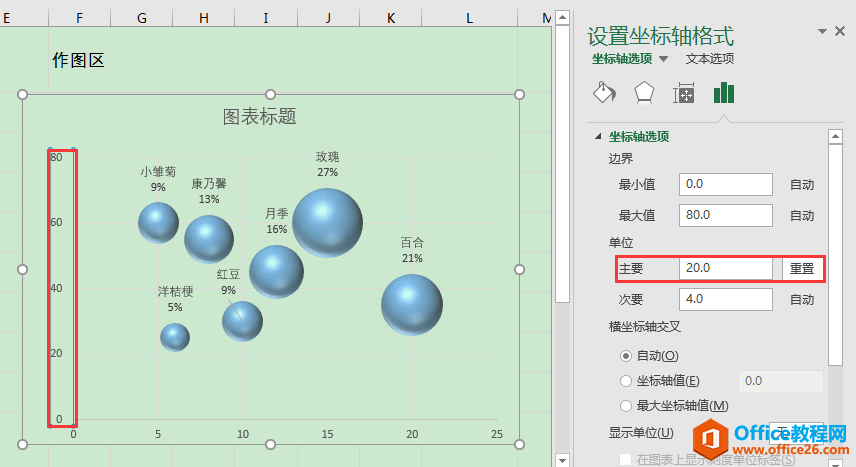Click the chart's top-center resize handle
The image size is (856, 467).
(270, 94)
